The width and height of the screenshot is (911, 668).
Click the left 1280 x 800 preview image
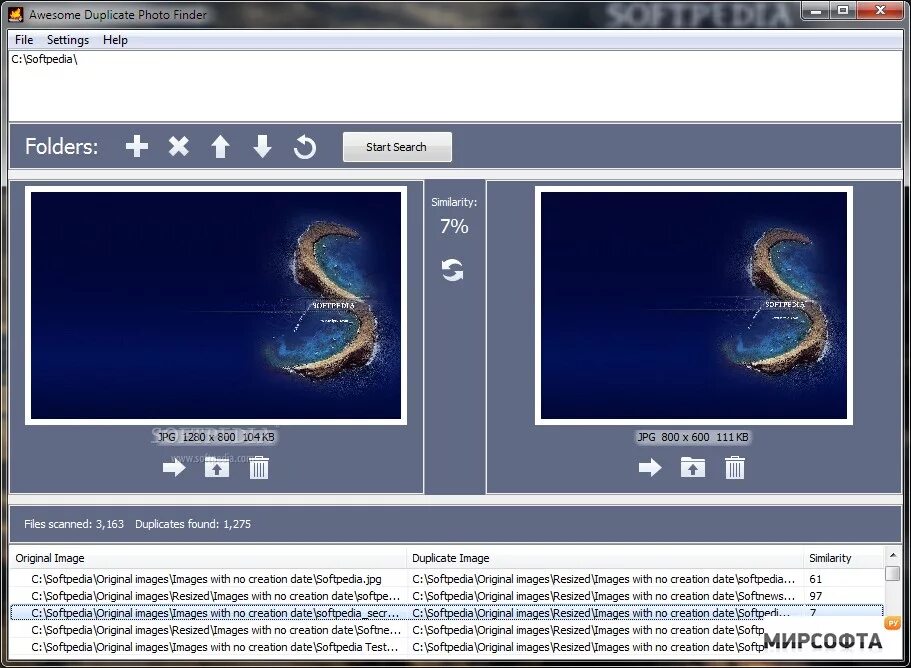216,306
